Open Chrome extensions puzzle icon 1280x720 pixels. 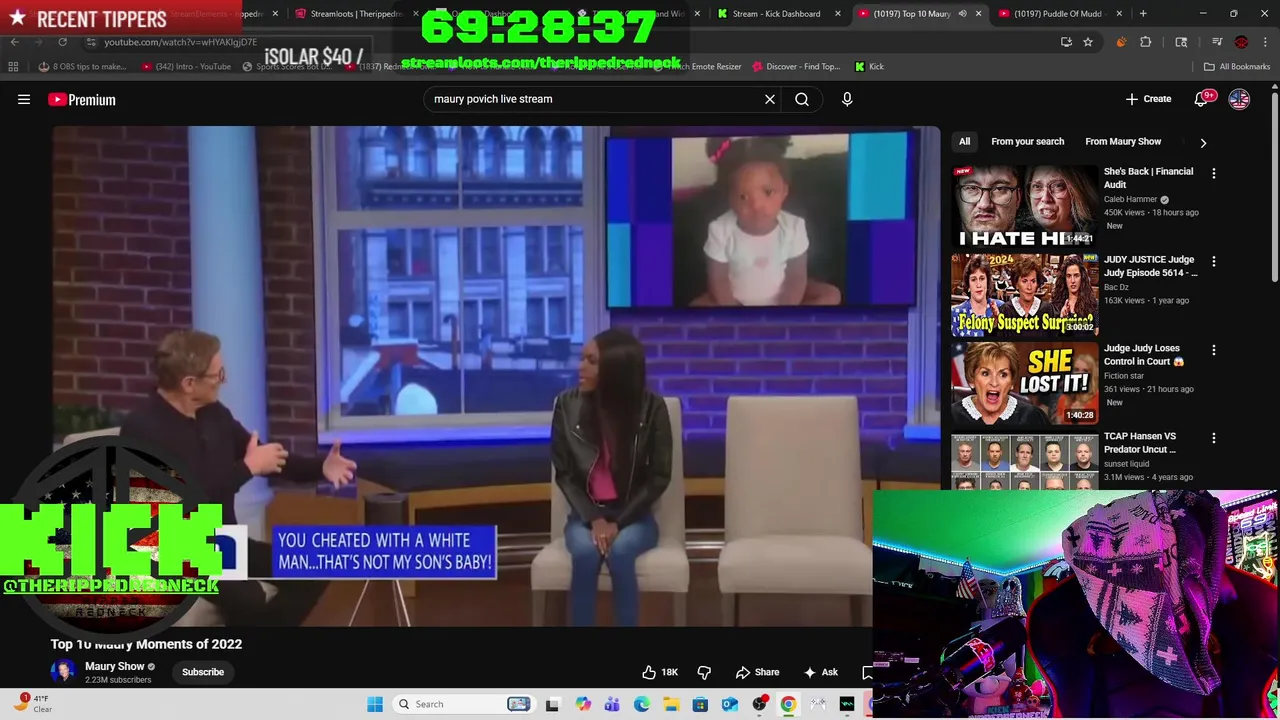click(x=1146, y=42)
